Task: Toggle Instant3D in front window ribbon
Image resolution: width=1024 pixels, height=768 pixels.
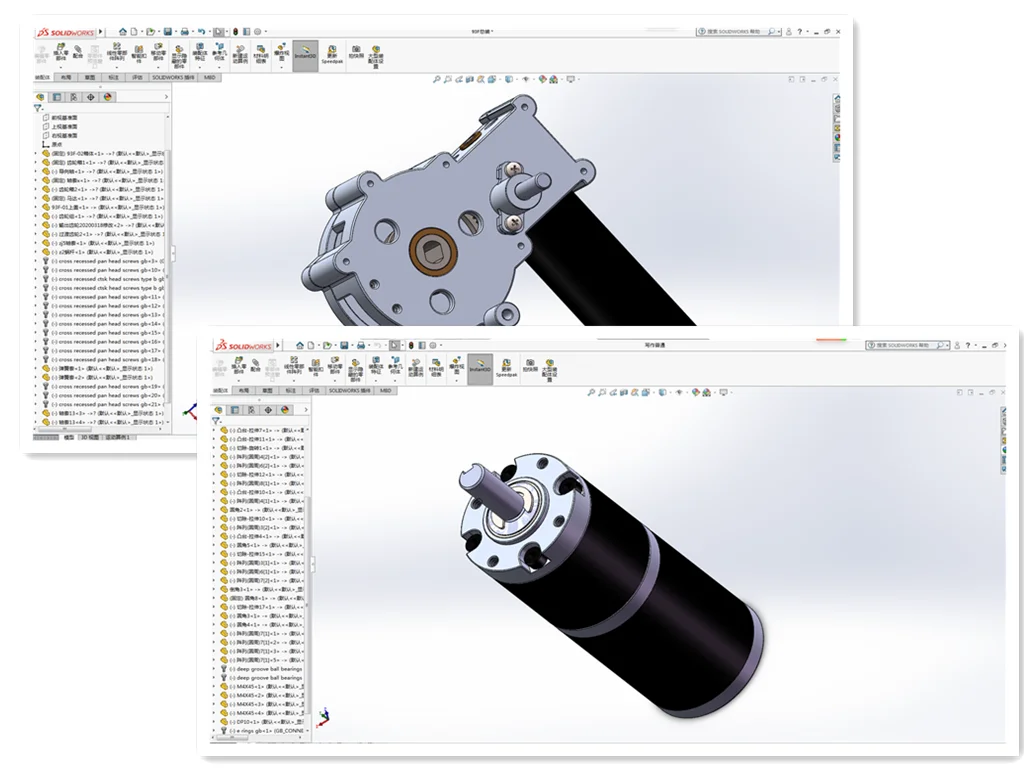Action: click(480, 368)
